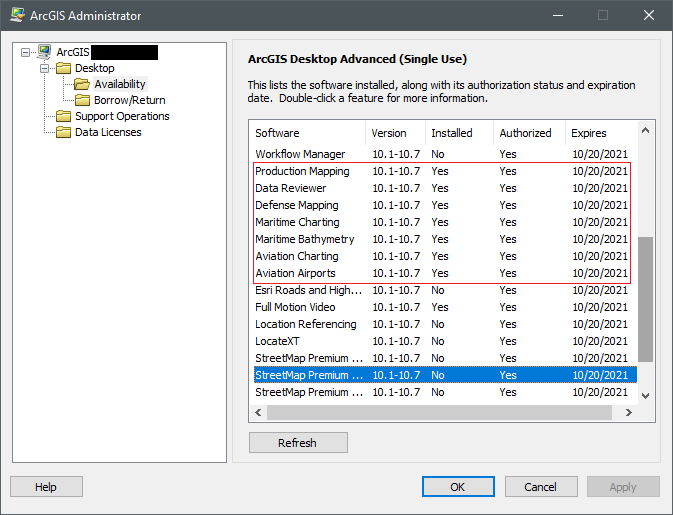Select the ArcGIS root label
Image resolution: width=673 pixels, height=515 pixels.
(73, 52)
